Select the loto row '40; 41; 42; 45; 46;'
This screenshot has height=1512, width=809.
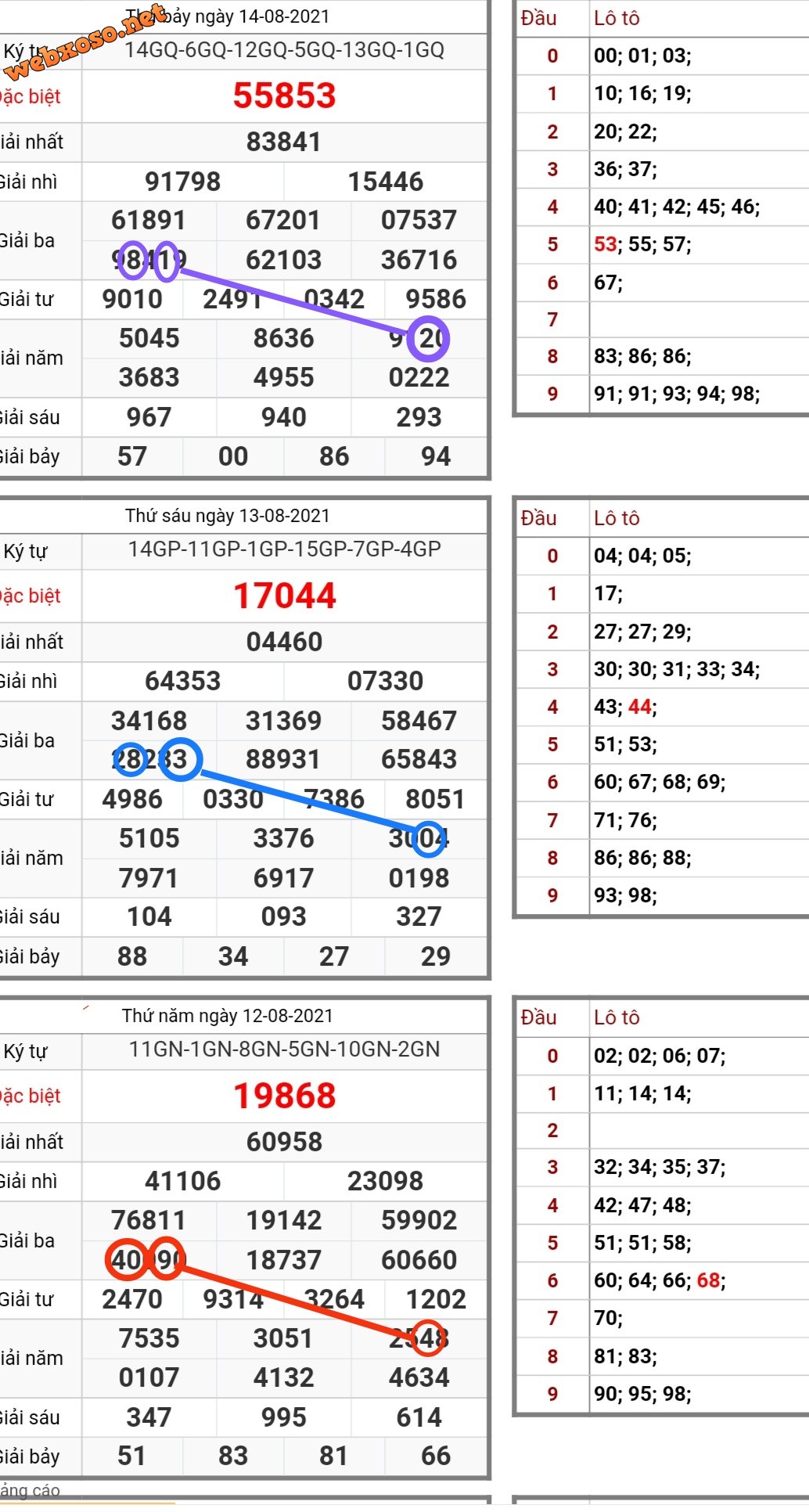point(677,207)
